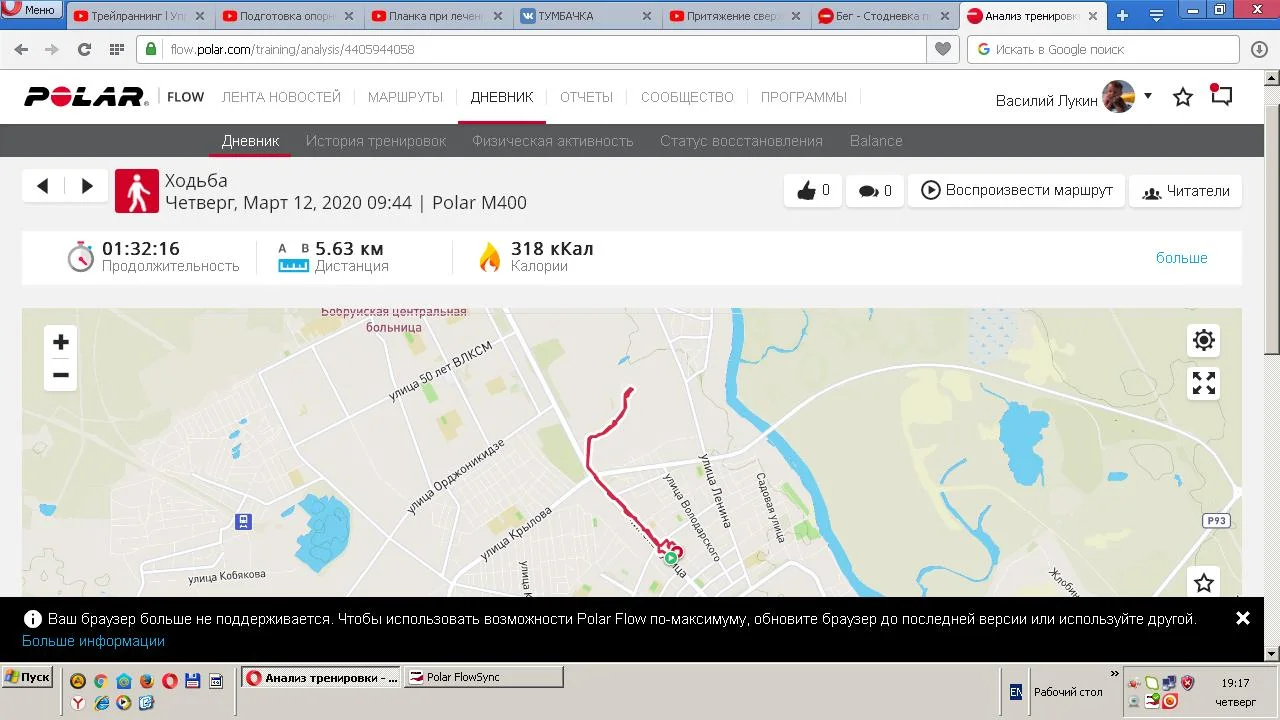Click the star icon on the map
The height and width of the screenshot is (720, 1280).
[x=1204, y=582]
